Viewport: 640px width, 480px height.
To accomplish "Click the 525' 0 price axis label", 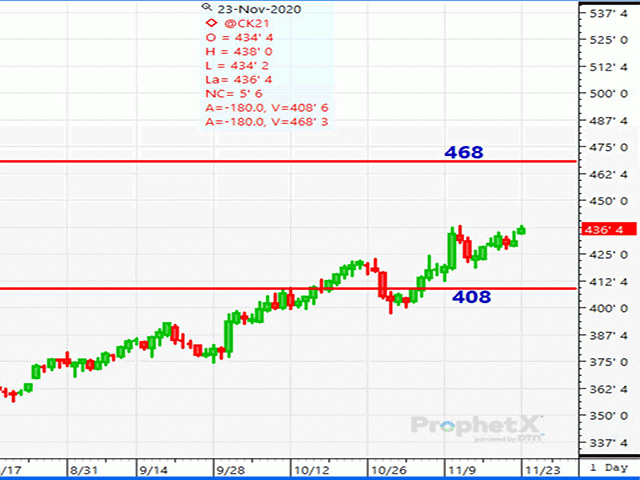I will (x=608, y=40).
